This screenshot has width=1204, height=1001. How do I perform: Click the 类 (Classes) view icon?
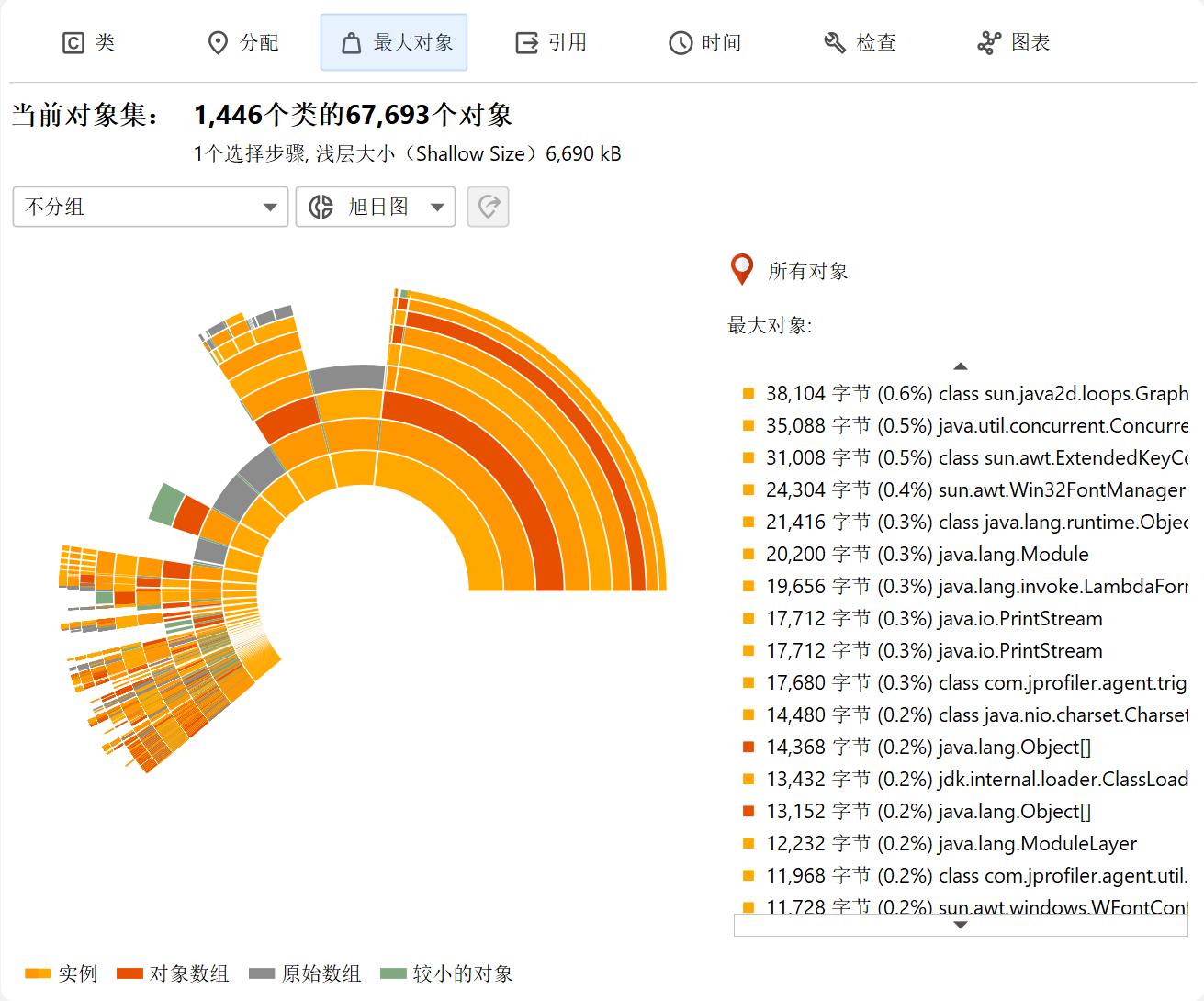(x=73, y=43)
